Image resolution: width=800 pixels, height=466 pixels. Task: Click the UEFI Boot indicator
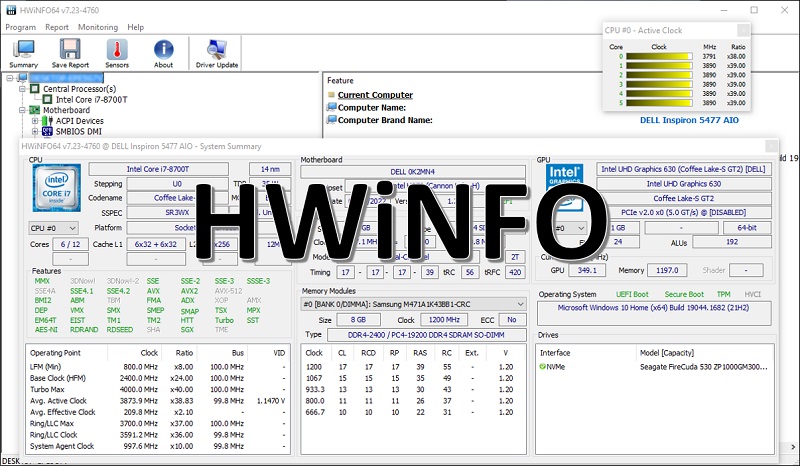pos(632,294)
